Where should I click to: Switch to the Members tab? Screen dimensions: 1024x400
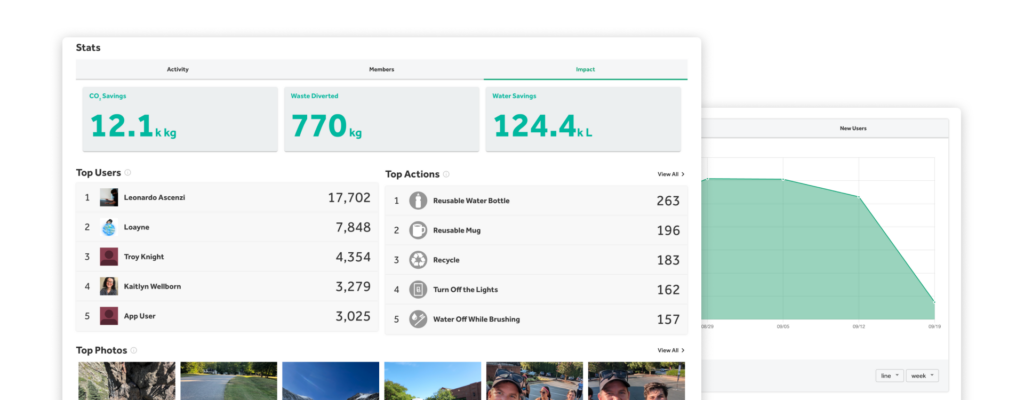(x=381, y=69)
